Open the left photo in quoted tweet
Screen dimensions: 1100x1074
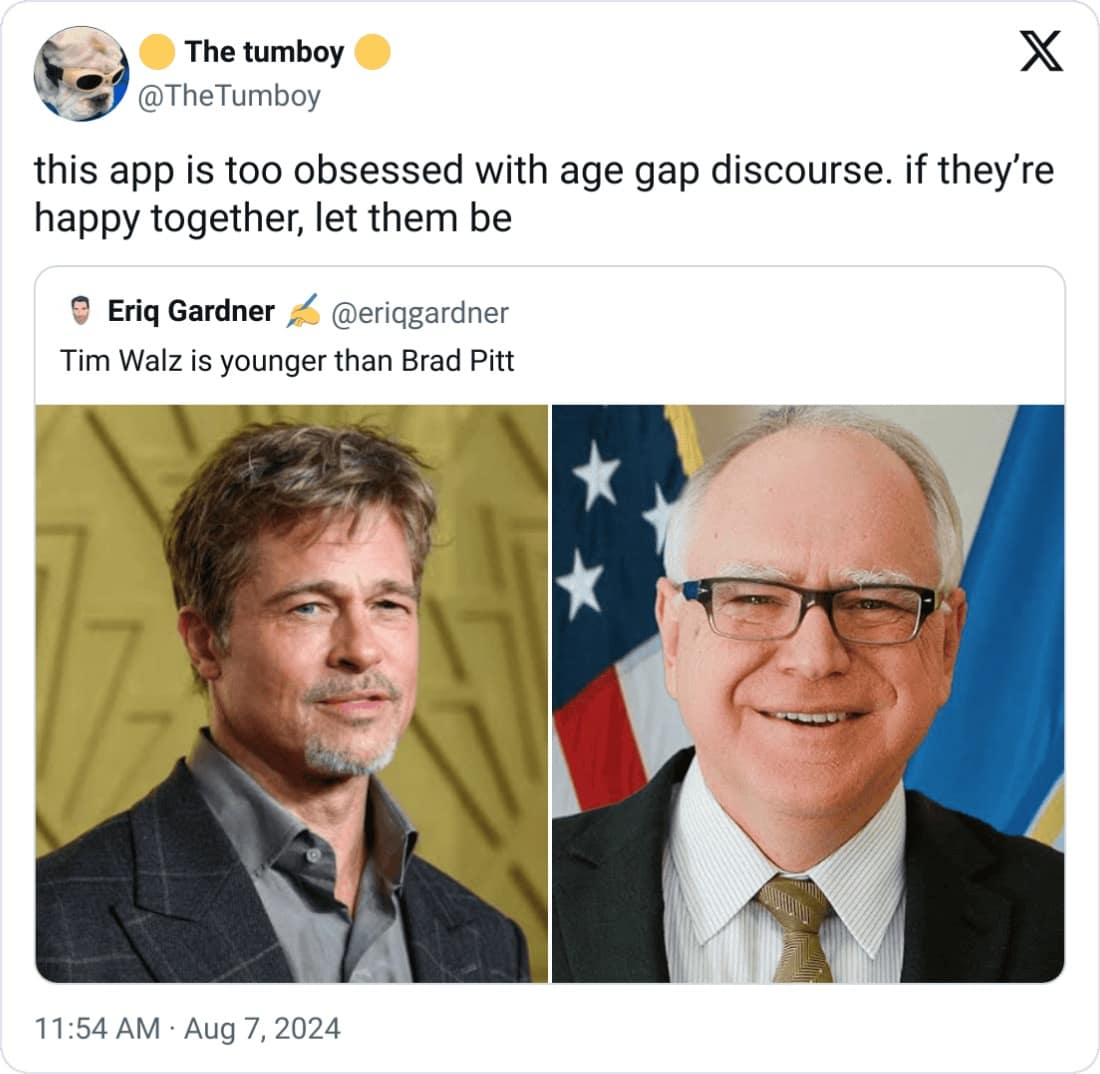[291, 693]
